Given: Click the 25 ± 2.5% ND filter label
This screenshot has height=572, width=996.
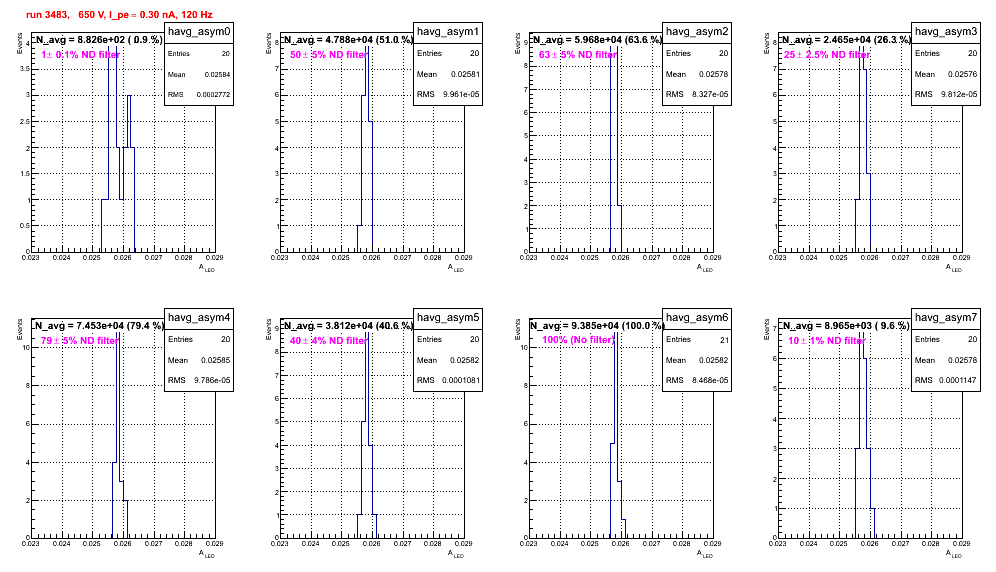Looking at the screenshot, I should pos(827,55).
